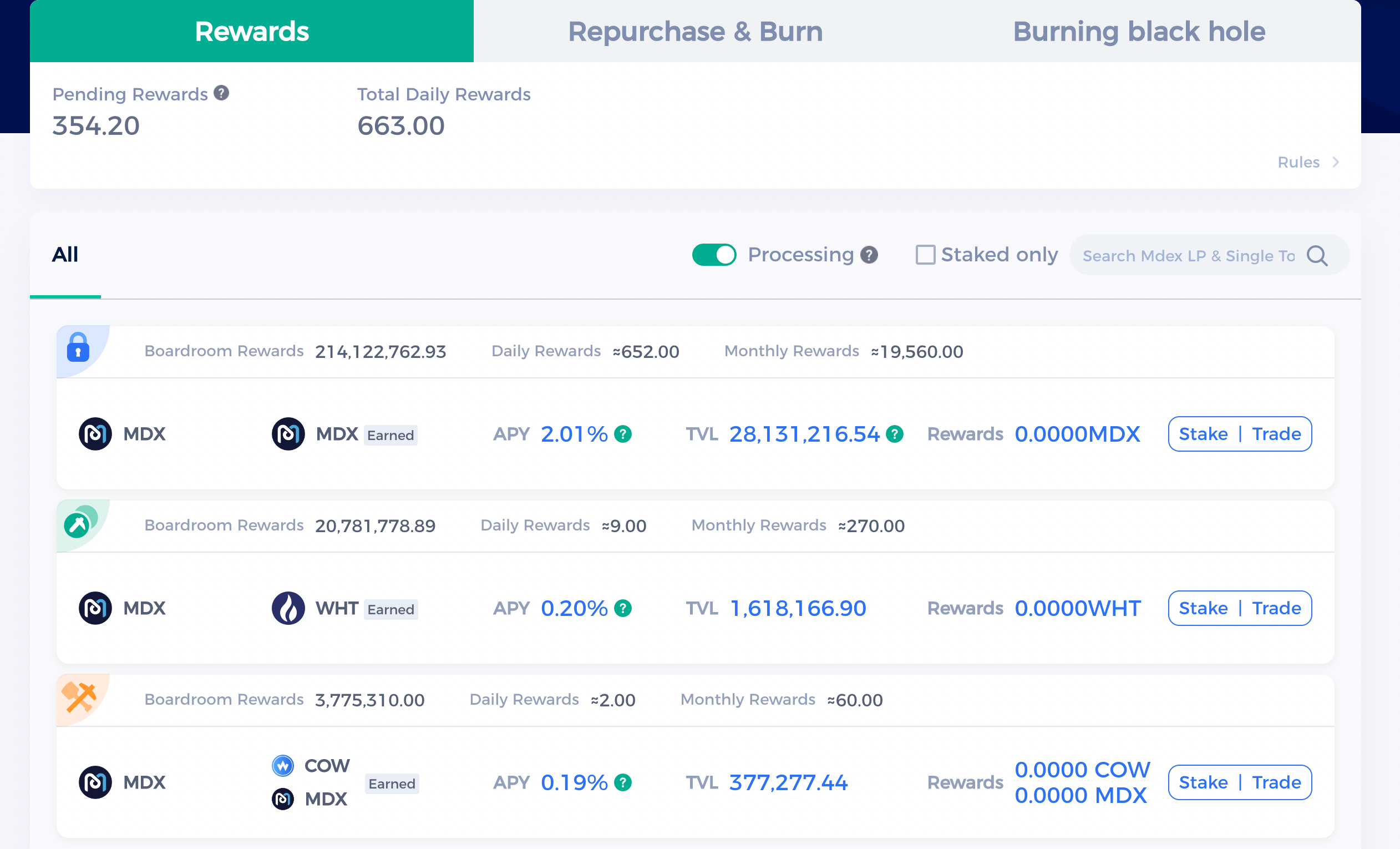This screenshot has height=849, width=1400.
Task: Toggle the Processing switch off
Action: (714, 255)
